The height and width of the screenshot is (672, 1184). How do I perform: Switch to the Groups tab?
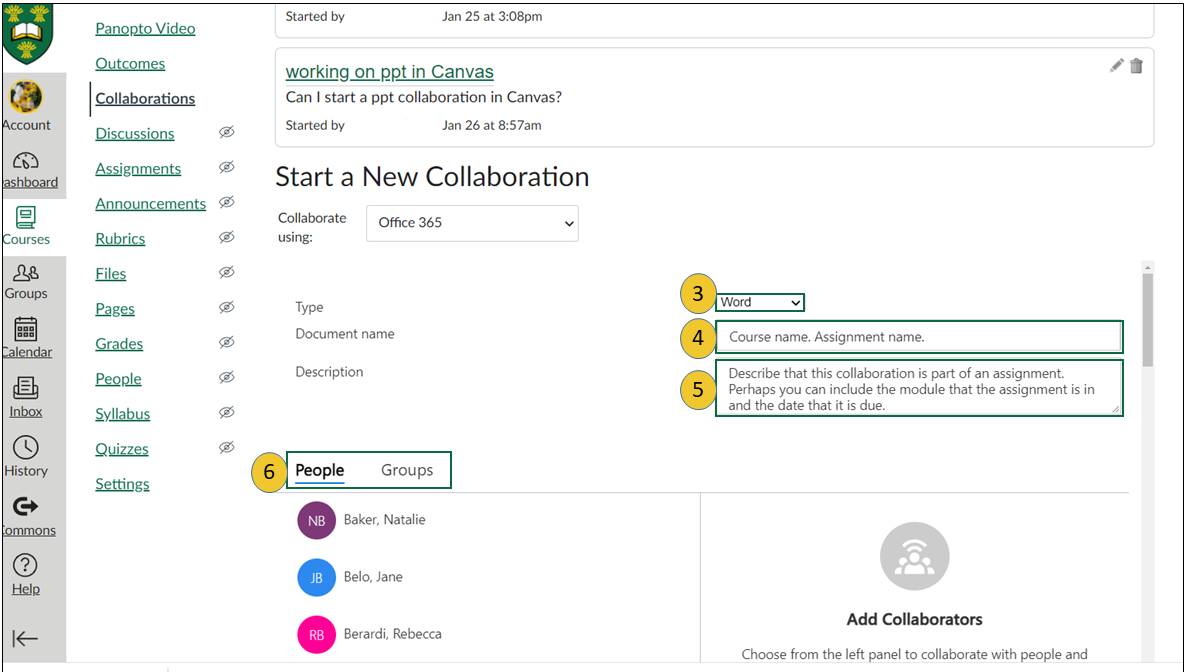tap(407, 470)
